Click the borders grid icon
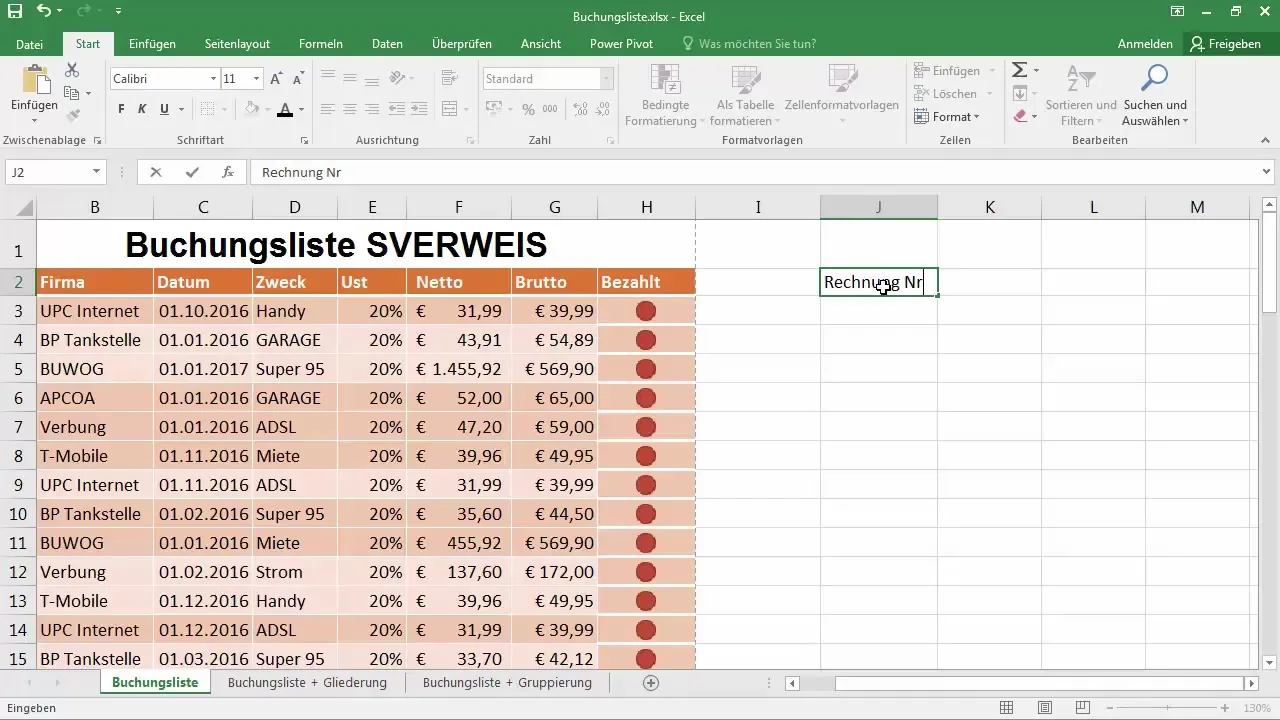This screenshot has width=1280, height=720. [x=207, y=109]
